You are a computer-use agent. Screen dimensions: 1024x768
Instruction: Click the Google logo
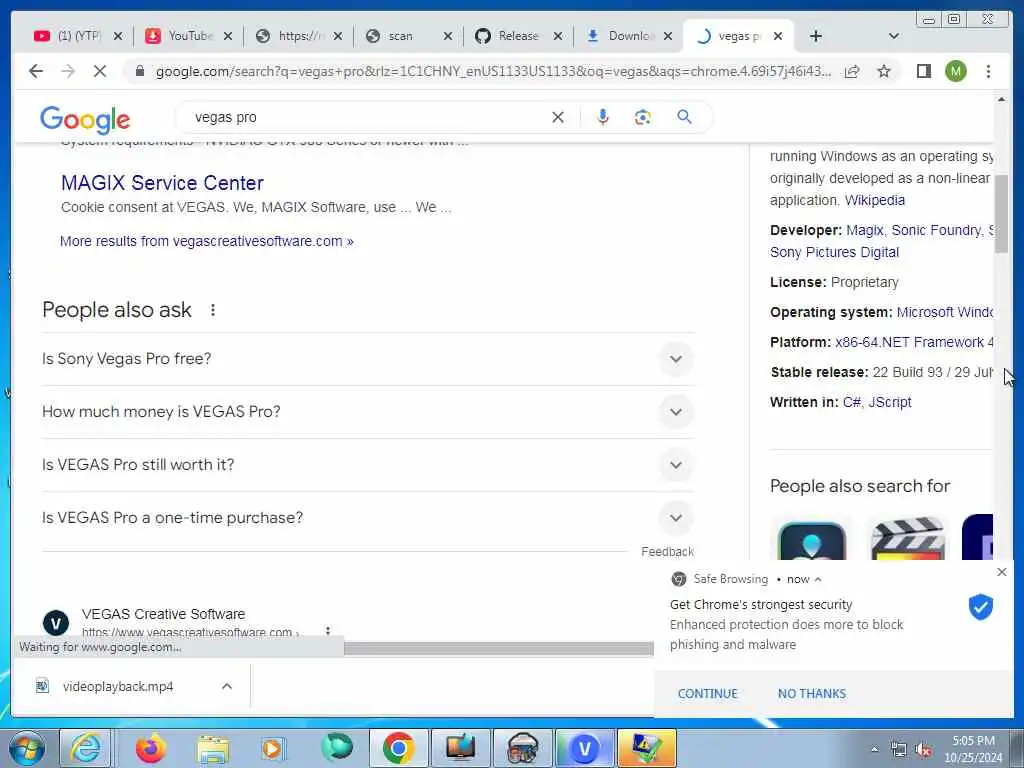point(85,120)
